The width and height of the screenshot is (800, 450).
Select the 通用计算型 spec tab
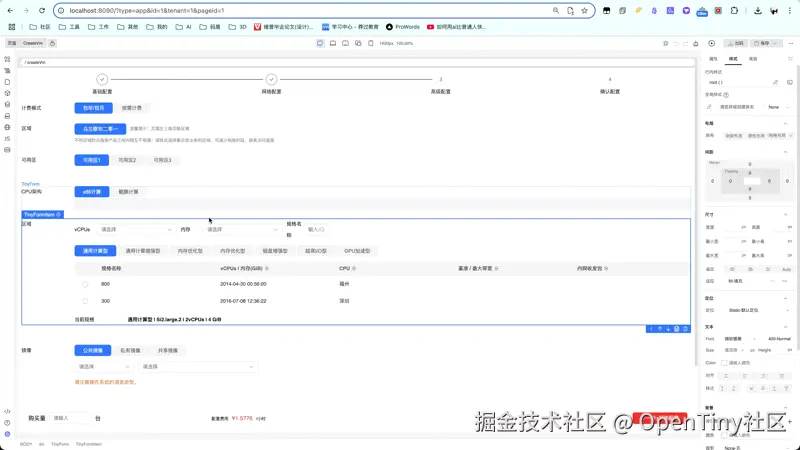pos(95,251)
